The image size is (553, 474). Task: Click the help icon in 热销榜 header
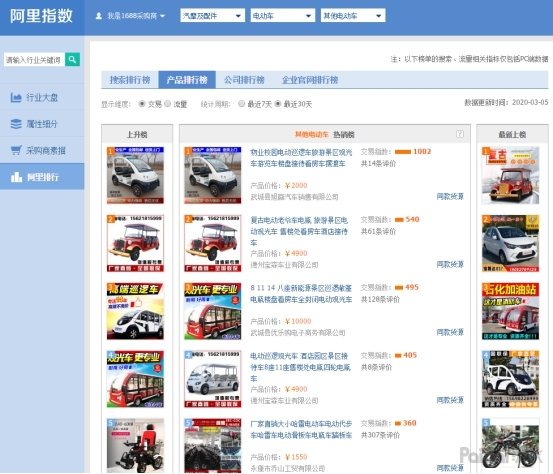460,134
